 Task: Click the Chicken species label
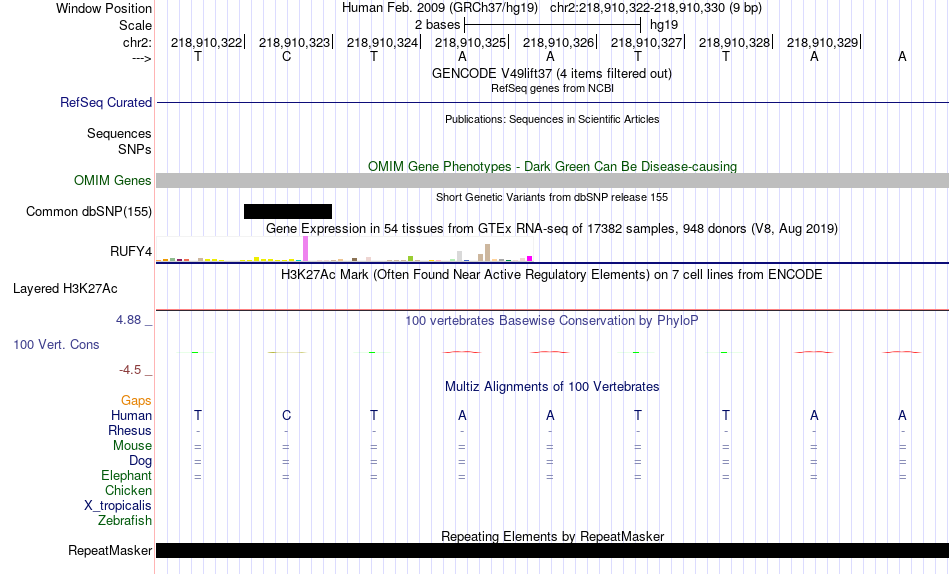click(x=128, y=490)
